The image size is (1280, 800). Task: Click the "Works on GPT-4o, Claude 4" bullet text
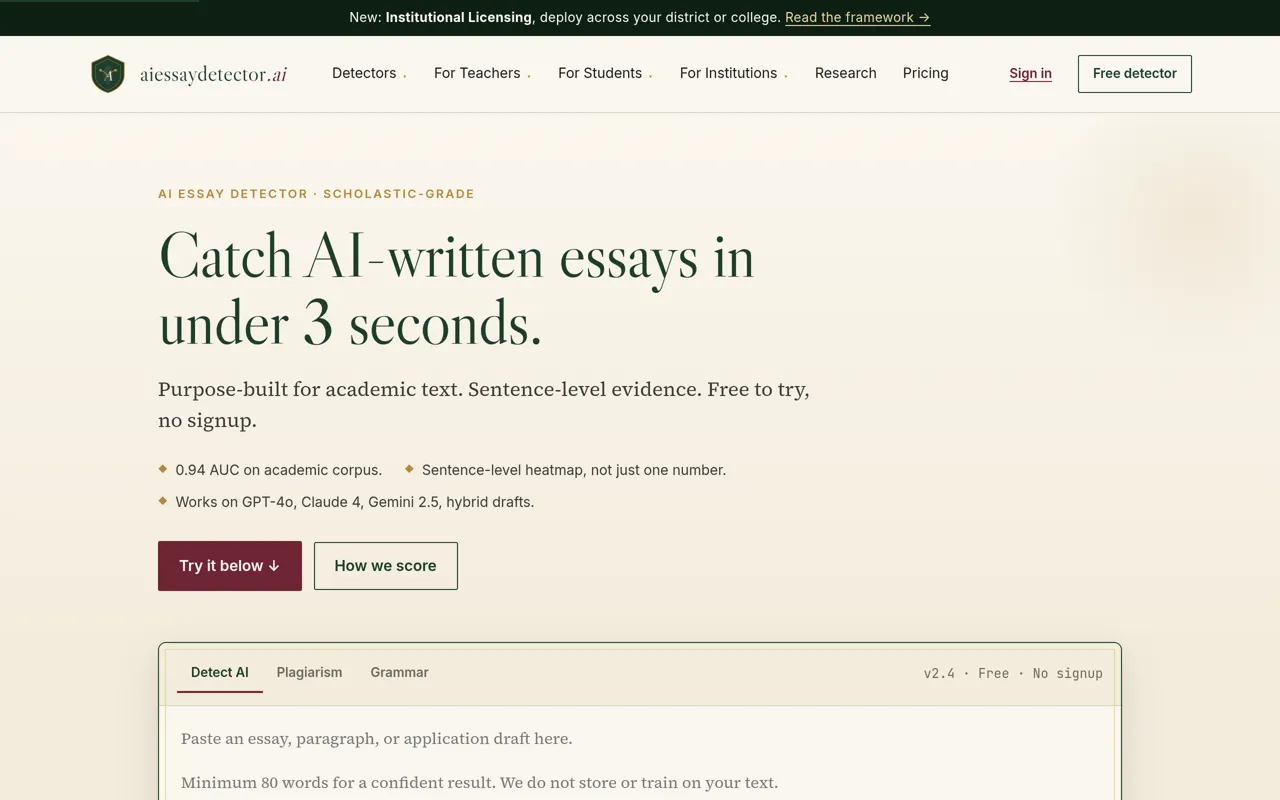click(x=355, y=502)
